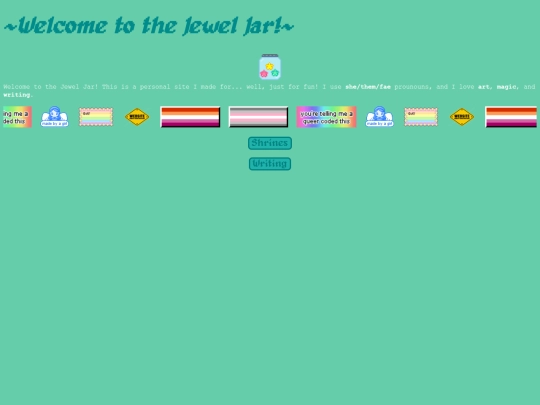Click the "~Welcome to the Jewel Jar!~" heading
The height and width of the screenshot is (405, 540).
(x=149, y=25)
